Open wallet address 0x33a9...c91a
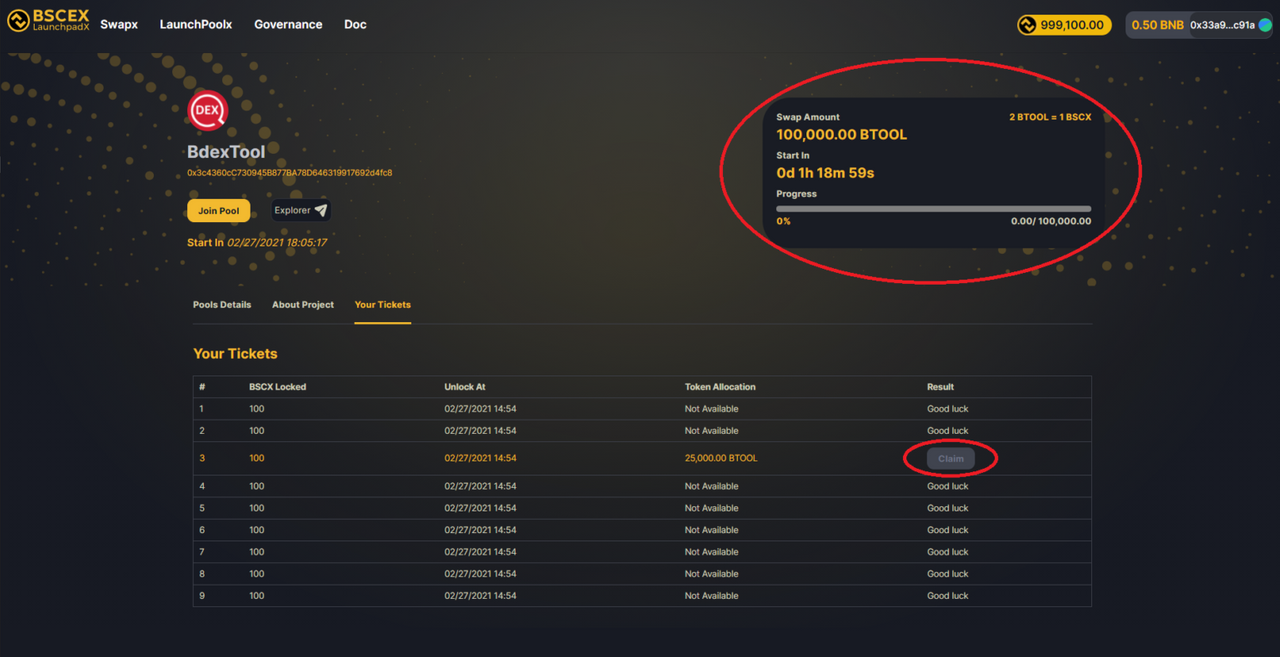The image size is (1280, 657). click(1222, 25)
